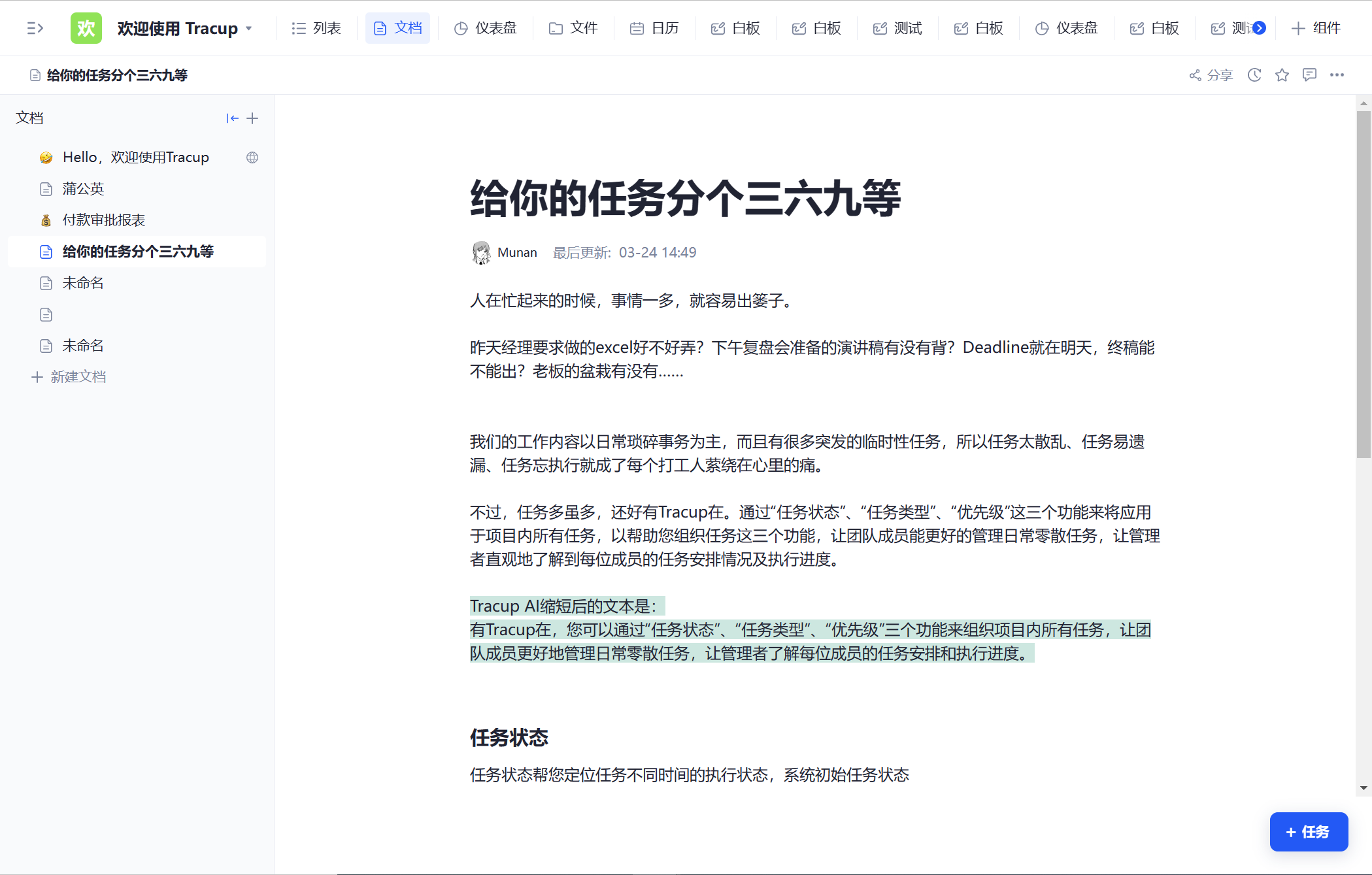Toggle the main navigation menu icon

(x=35, y=28)
